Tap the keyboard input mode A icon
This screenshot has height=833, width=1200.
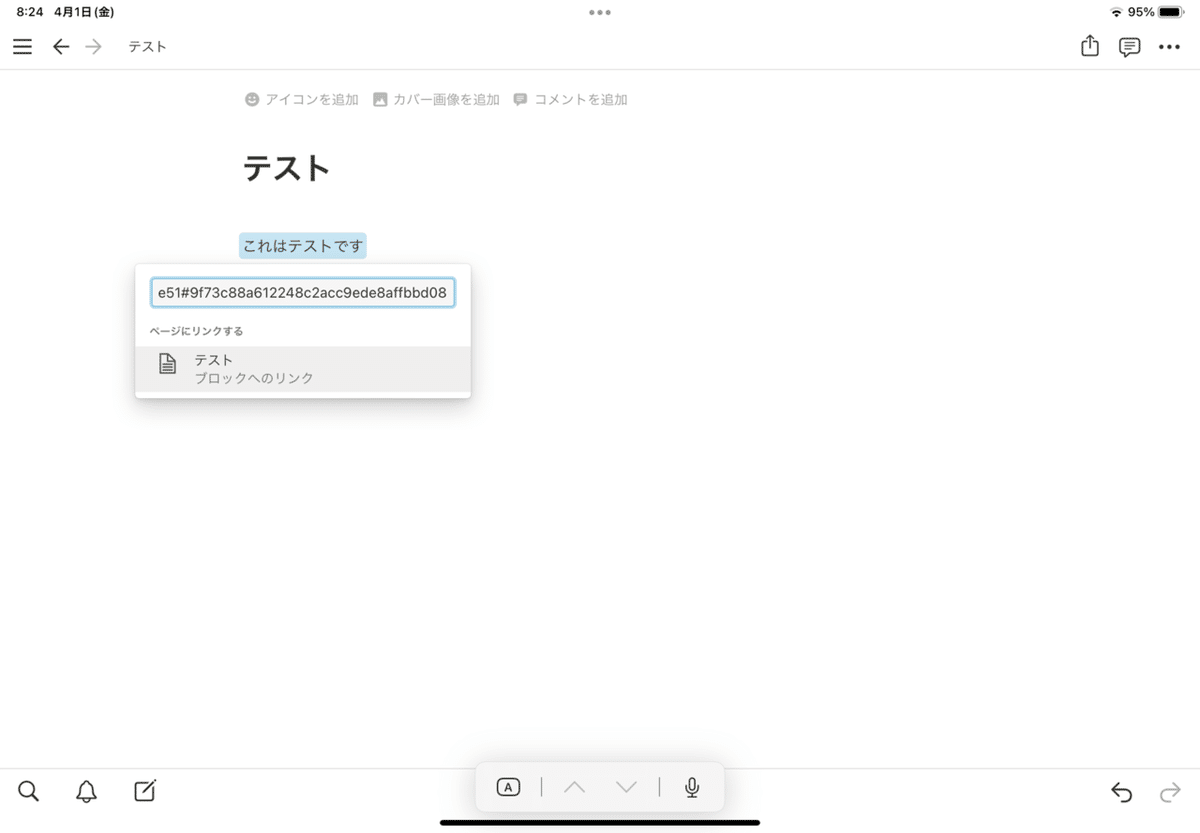coord(508,787)
